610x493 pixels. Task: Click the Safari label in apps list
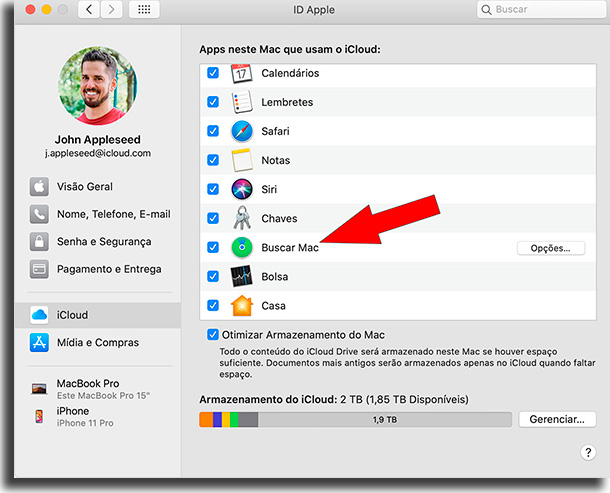tap(275, 131)
